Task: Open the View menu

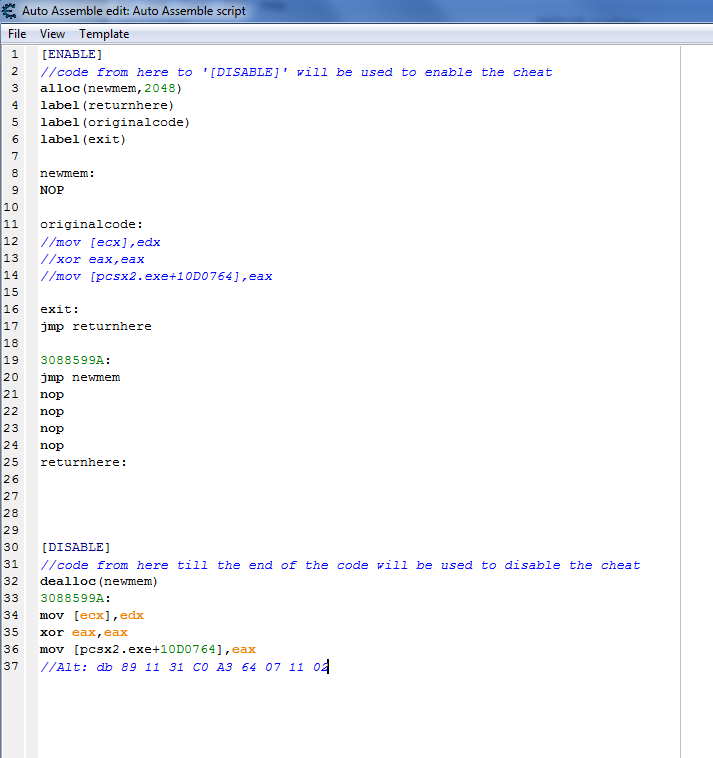Action: coord(52,34)
